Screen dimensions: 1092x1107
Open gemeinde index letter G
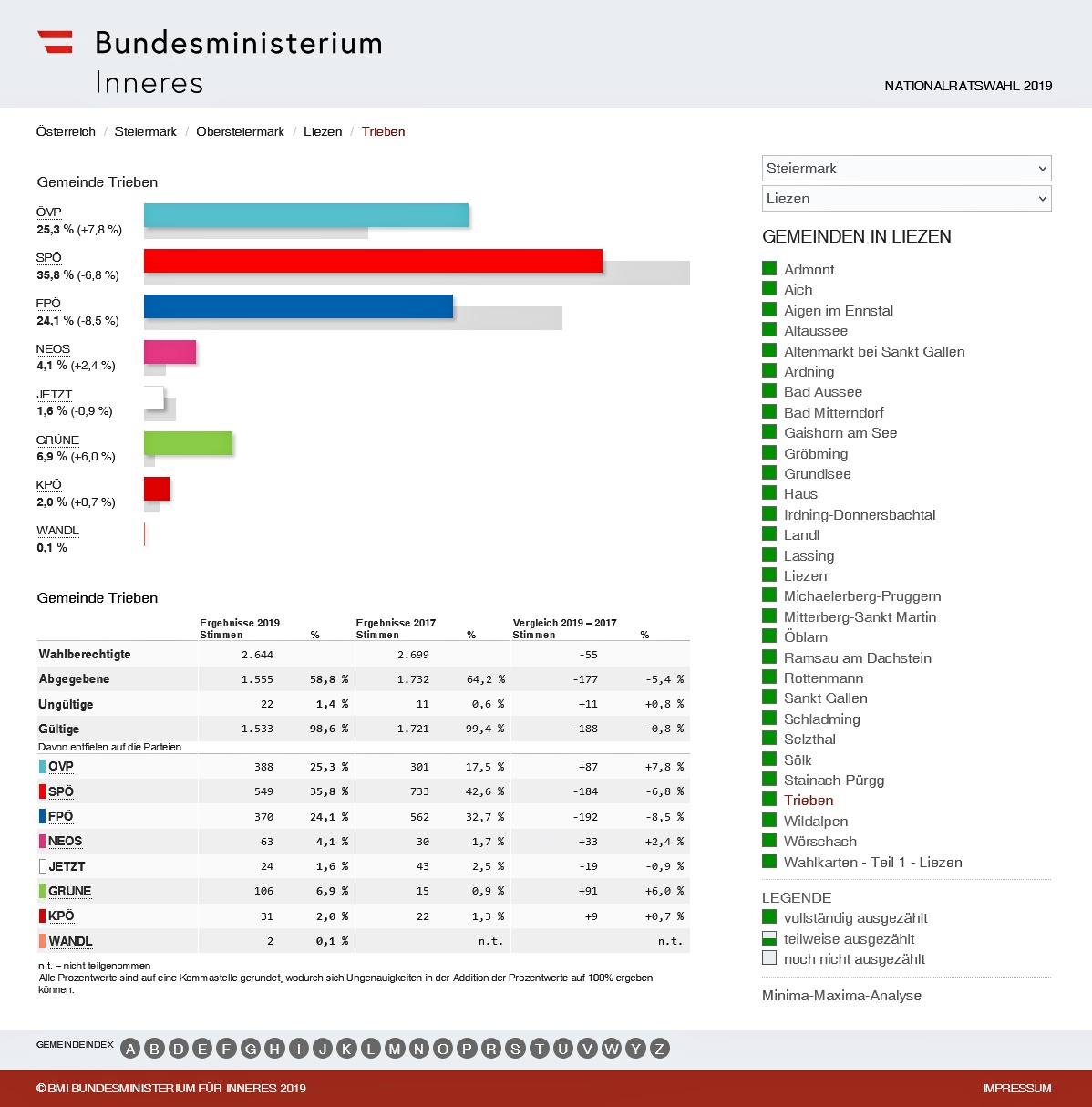click(251, 1049)
